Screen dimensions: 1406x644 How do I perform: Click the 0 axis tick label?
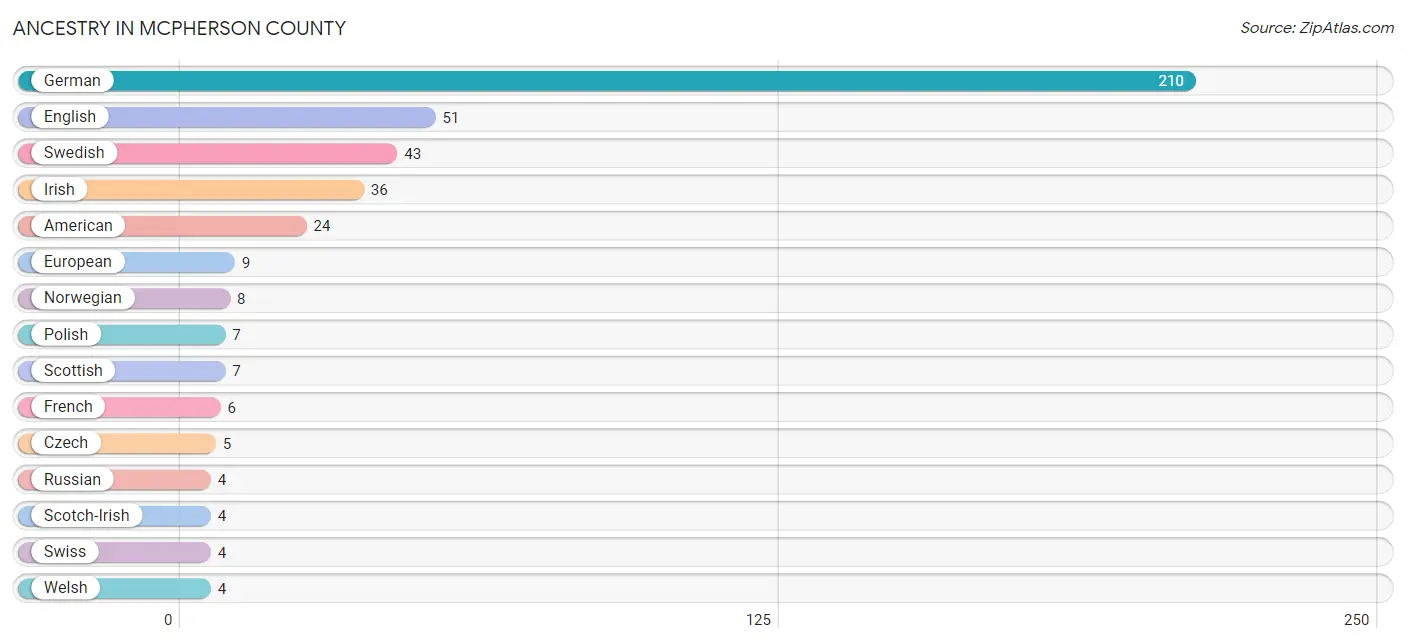point(168,620)
